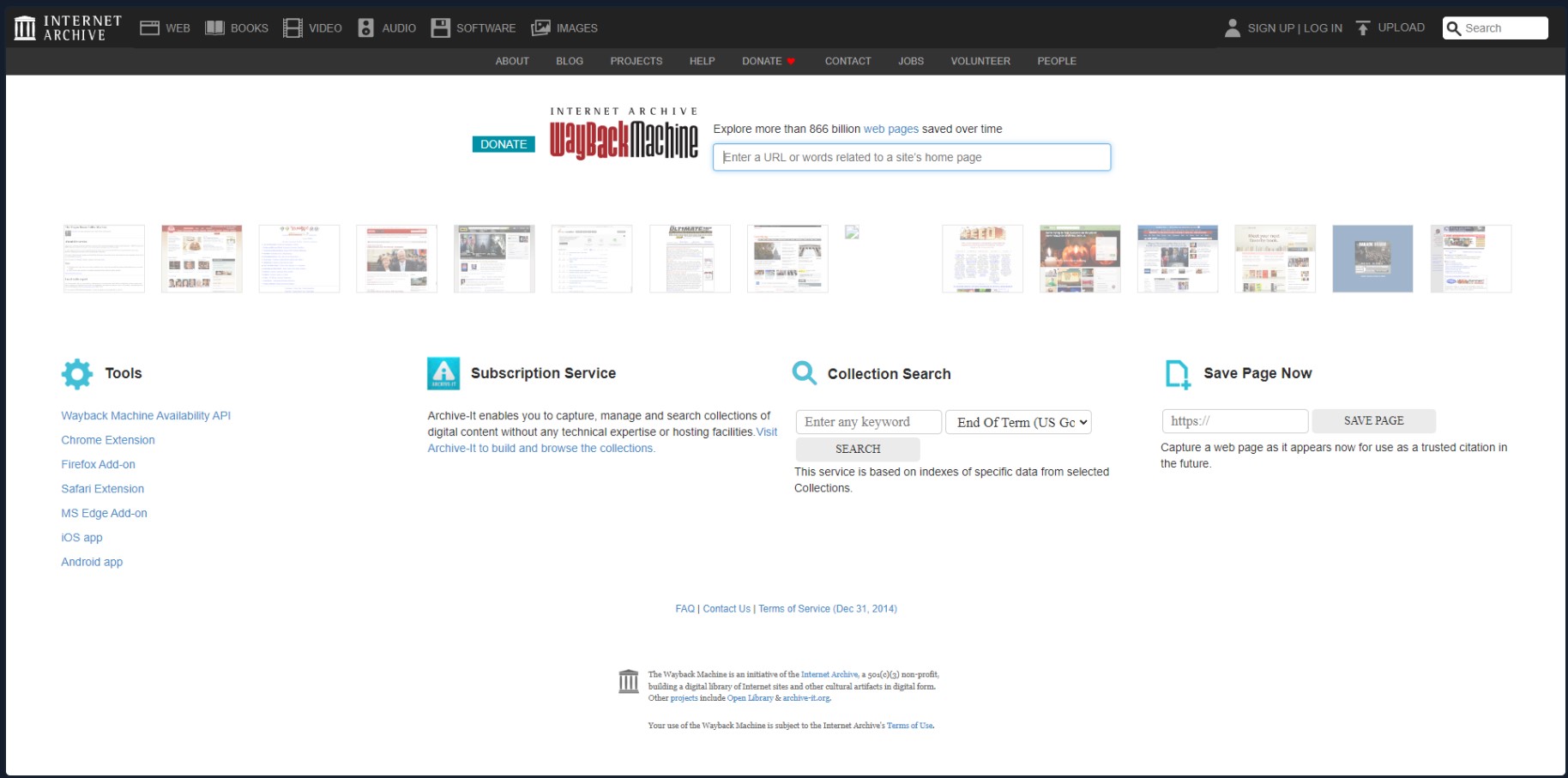Screen dimensions: 1568x778
Task: Focus the Wayback URL search field
Action: pos(912,157)
